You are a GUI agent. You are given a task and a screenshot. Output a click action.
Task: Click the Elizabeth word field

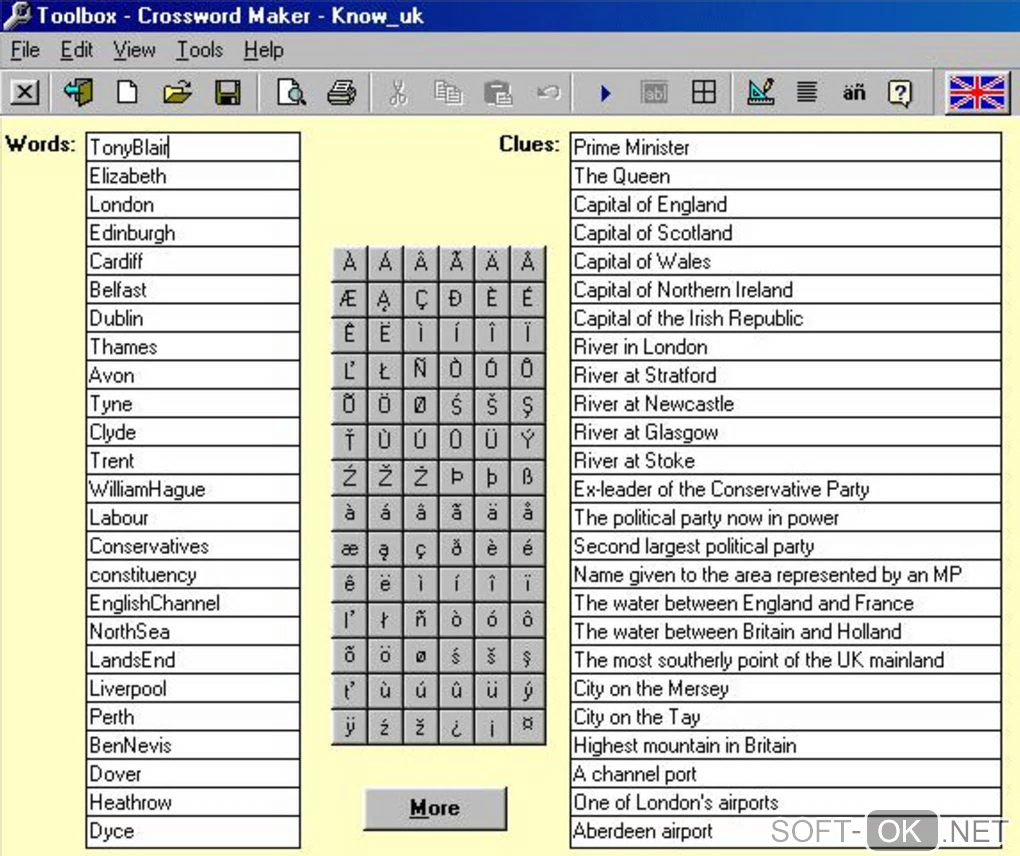click(x=193, y=176)
